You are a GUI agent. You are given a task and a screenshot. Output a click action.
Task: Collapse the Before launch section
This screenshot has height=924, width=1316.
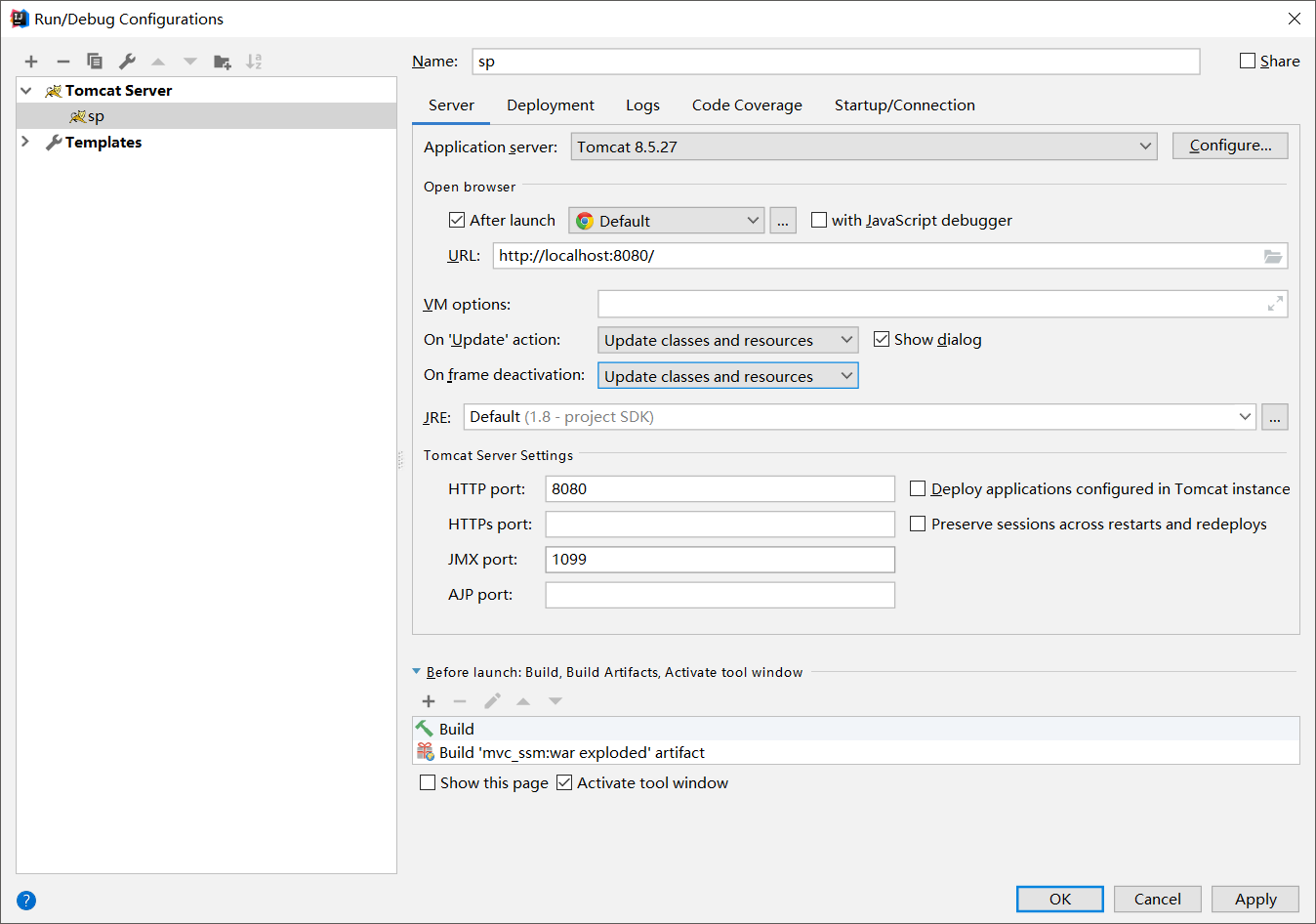417,672
